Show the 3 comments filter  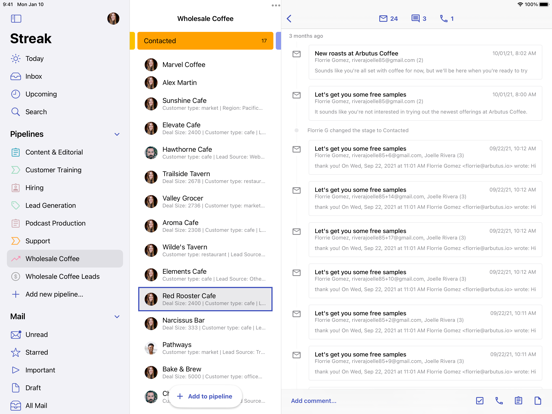[419, 19]
